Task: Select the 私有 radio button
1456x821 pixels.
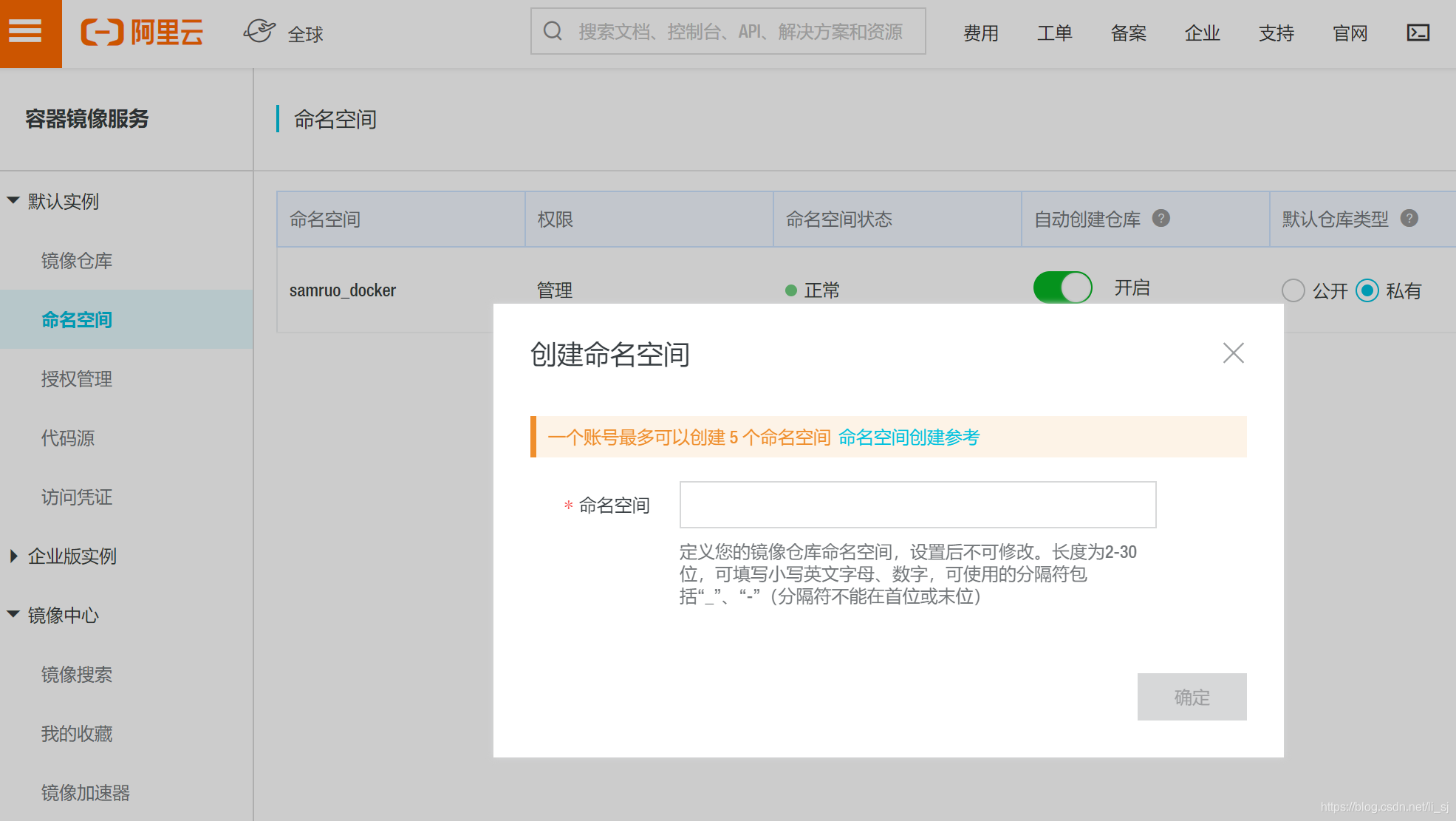Action: [x=1367, y=290]
